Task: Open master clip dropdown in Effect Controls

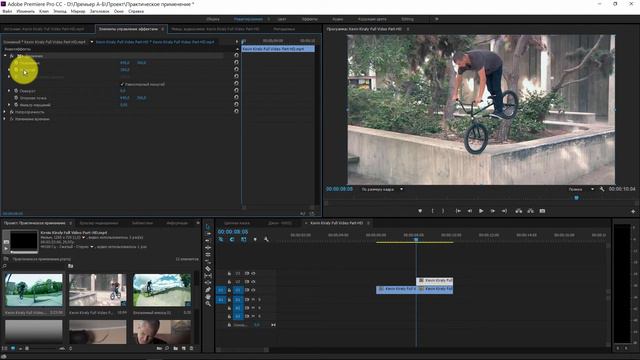Action: click(x=91, y=42)
